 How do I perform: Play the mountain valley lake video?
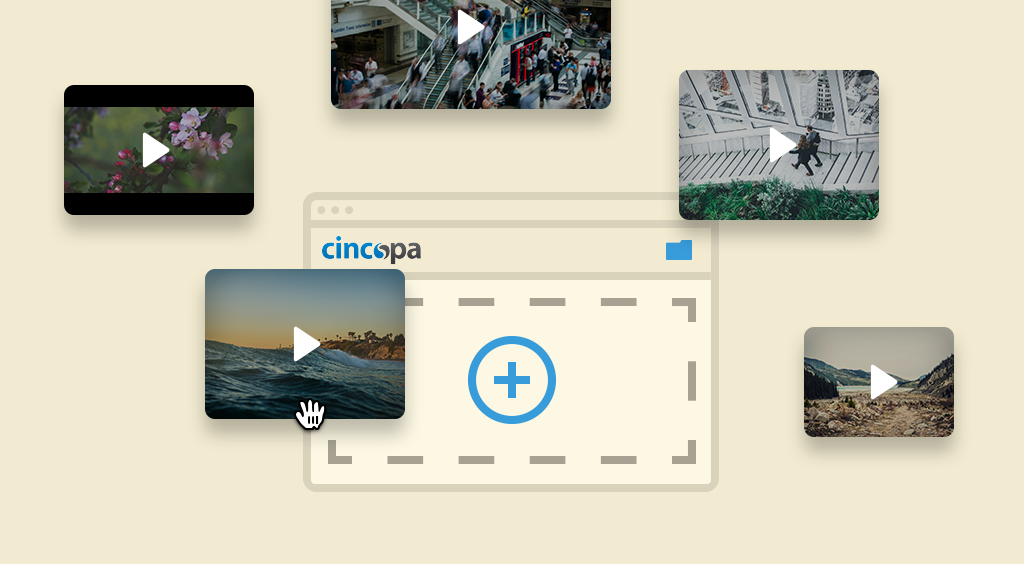pos(882,382)
